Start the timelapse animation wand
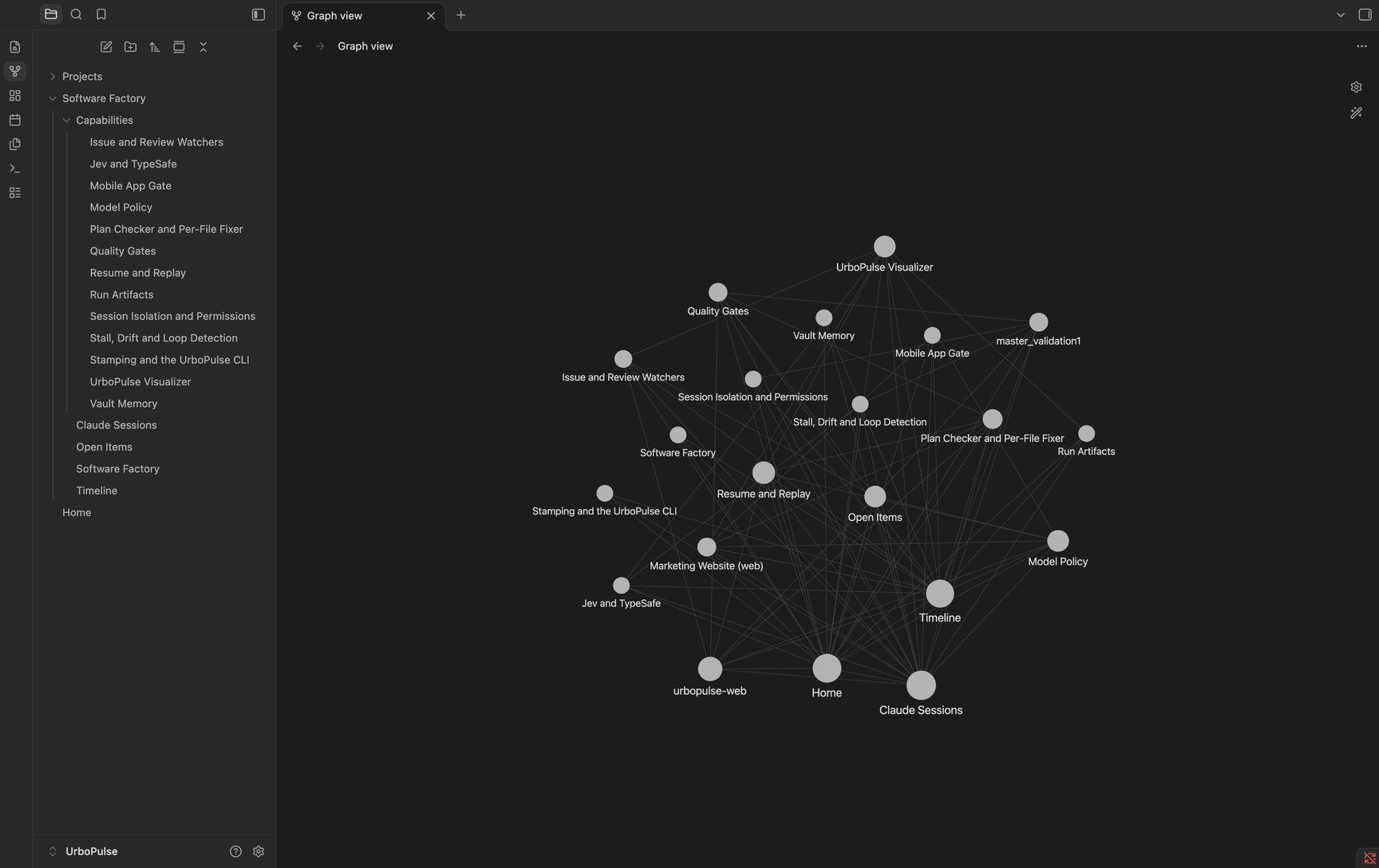The width and height of the screenshot is (1379, 868). click(x=1356, y=113)
